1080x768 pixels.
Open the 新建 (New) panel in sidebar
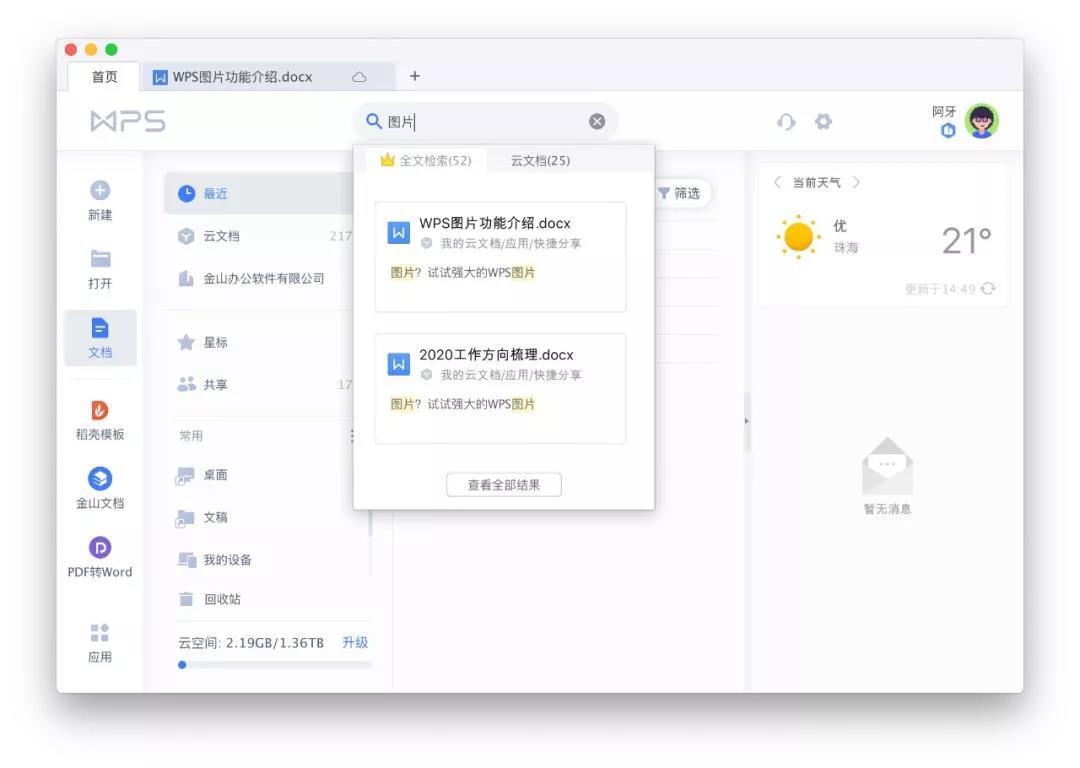[x=100, y=199]
